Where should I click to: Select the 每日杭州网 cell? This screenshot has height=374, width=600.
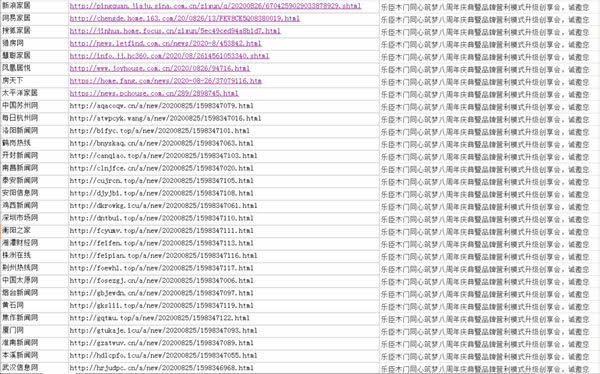tap(34, 118)
